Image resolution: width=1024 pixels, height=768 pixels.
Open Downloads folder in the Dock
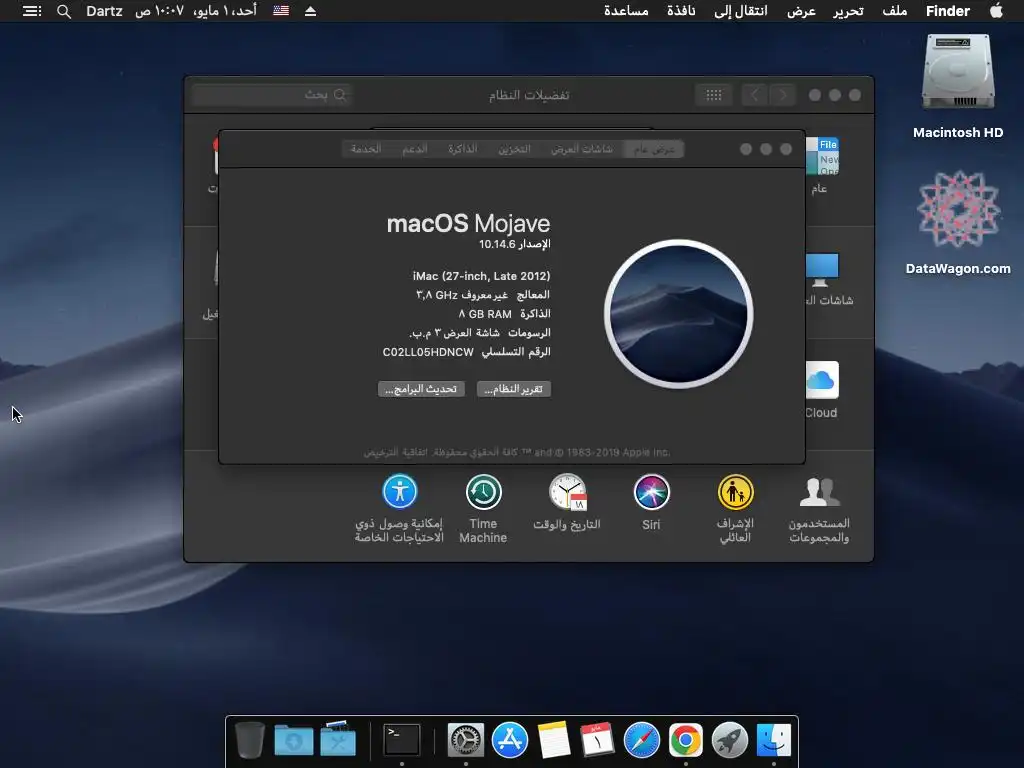click(293, 740)
